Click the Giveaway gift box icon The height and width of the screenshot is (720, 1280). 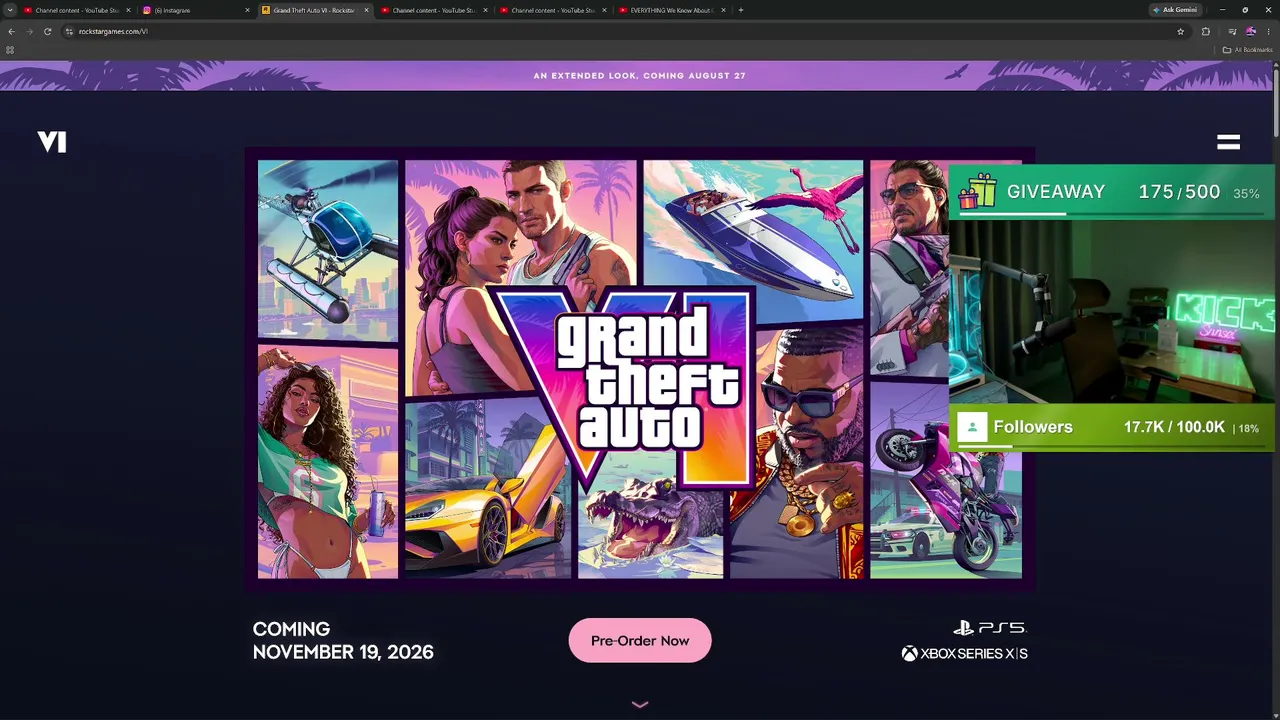coord(977,191)
